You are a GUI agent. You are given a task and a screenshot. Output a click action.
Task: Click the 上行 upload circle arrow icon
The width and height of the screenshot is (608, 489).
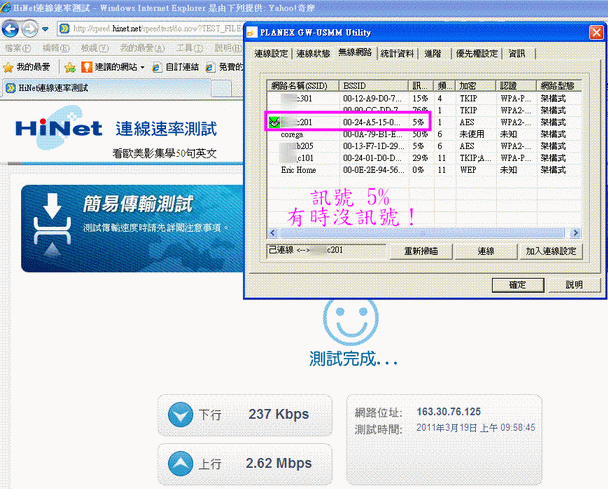point(180,464)
